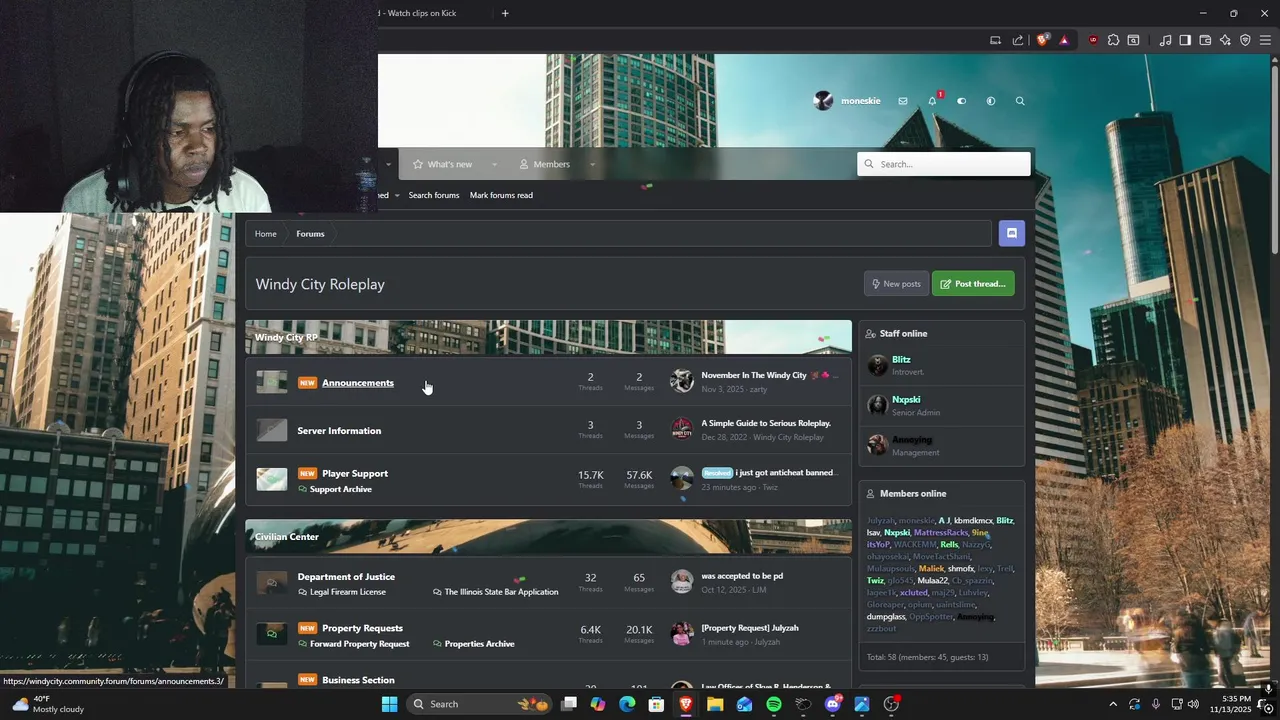Click the Windy City RP category header
The image size is (1280, 720).
[x=286, y=337]
